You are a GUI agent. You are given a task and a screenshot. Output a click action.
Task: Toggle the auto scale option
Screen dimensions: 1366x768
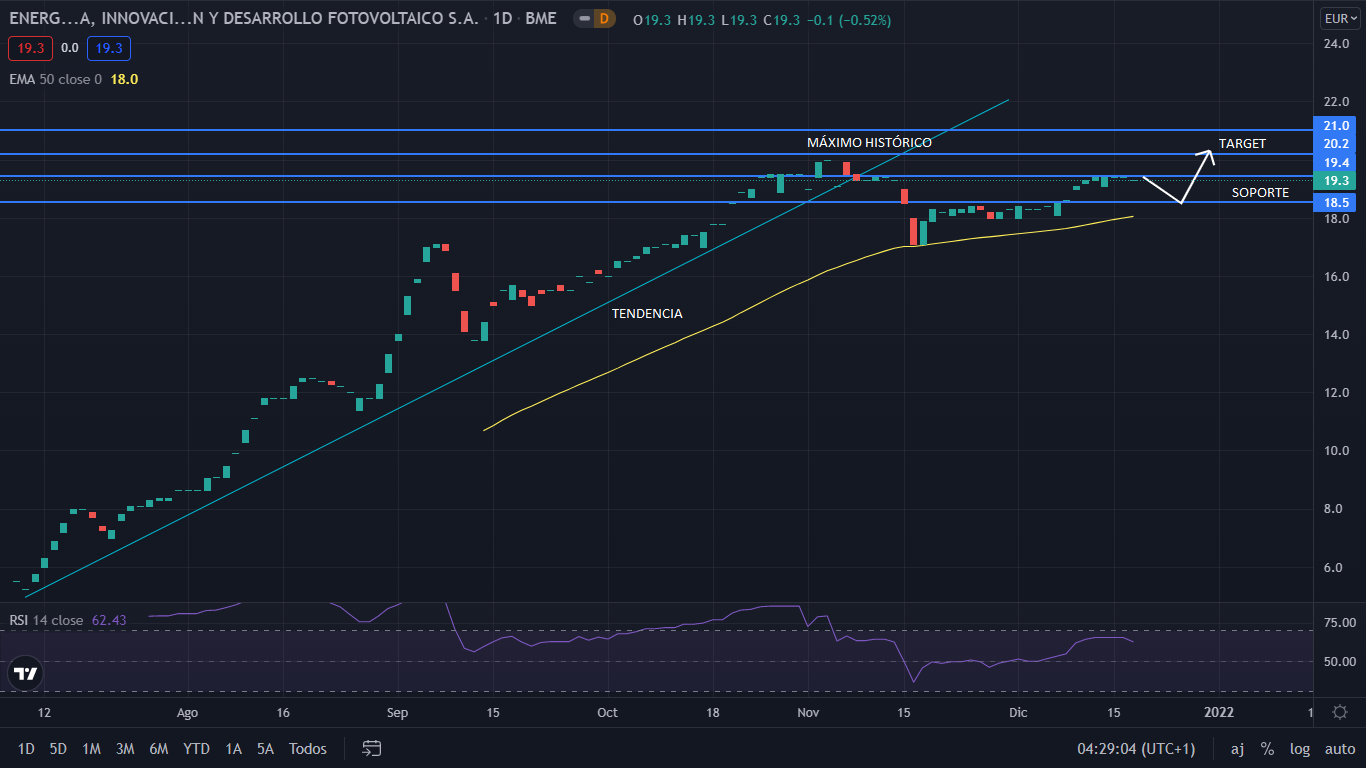pyautogui.click(x=1340, y=749)
